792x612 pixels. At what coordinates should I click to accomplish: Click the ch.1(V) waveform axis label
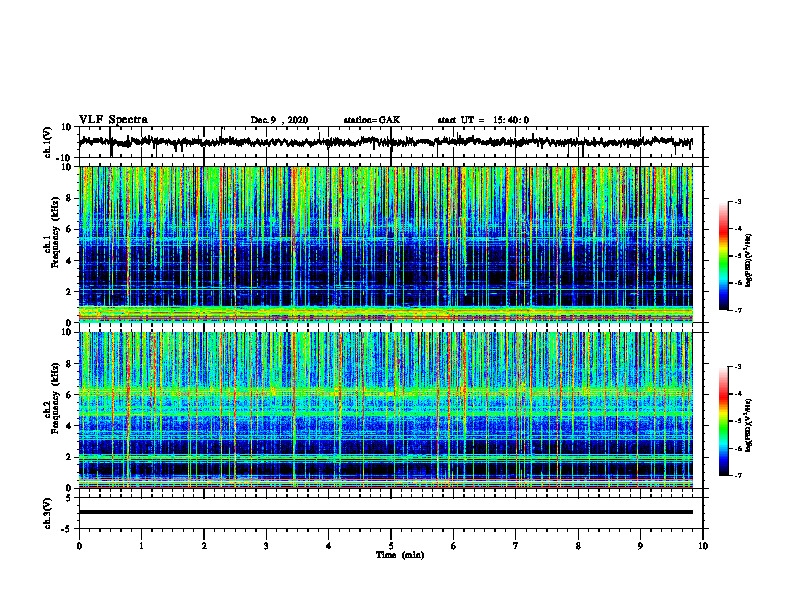48,142
